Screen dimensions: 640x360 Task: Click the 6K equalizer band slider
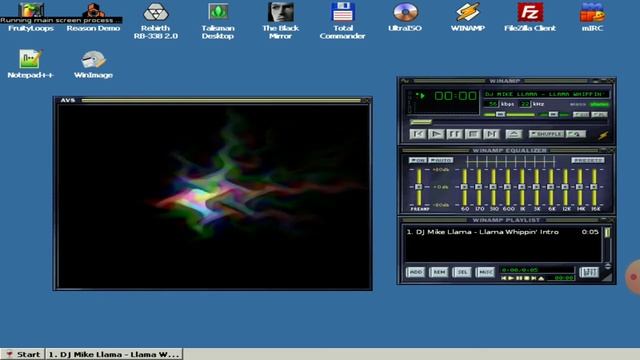pyautogui.click(x=551, y=187)
